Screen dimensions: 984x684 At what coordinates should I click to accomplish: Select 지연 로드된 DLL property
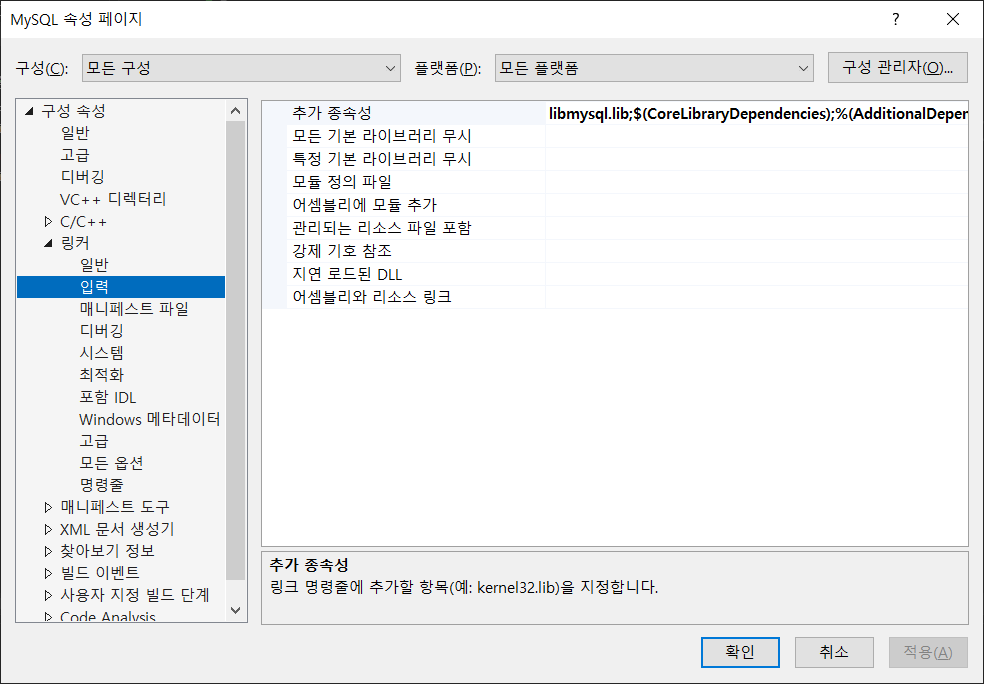[615, 274]
